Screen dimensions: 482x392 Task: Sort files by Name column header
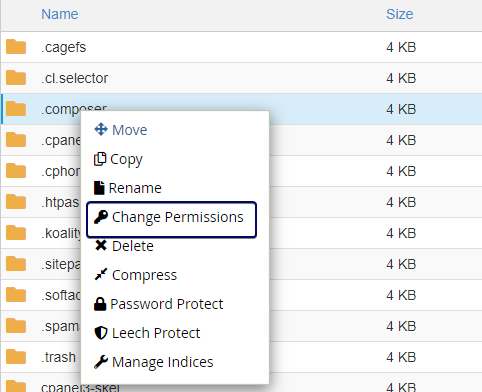(60, 14)
